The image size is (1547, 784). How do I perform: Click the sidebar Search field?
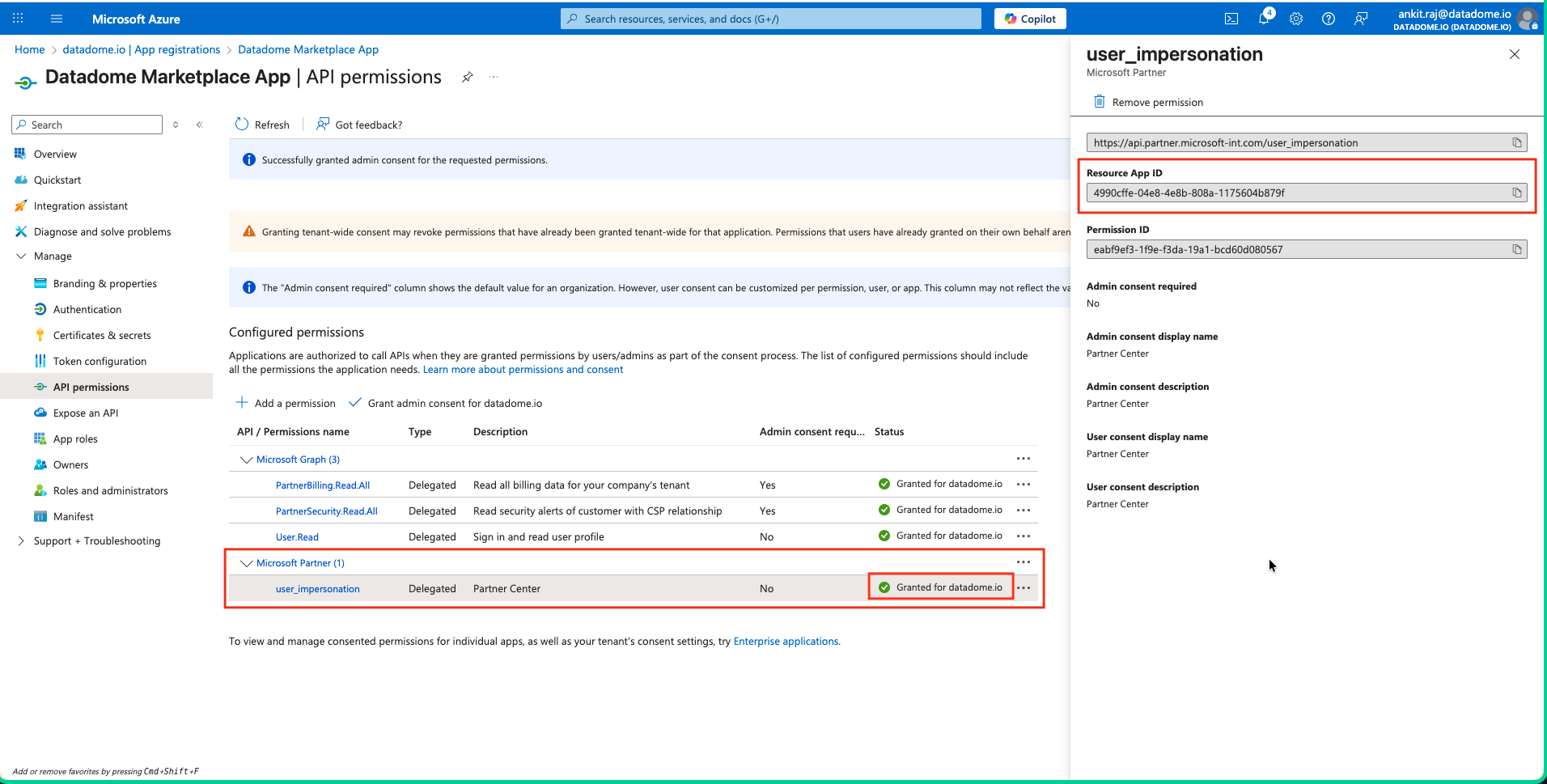87,125
